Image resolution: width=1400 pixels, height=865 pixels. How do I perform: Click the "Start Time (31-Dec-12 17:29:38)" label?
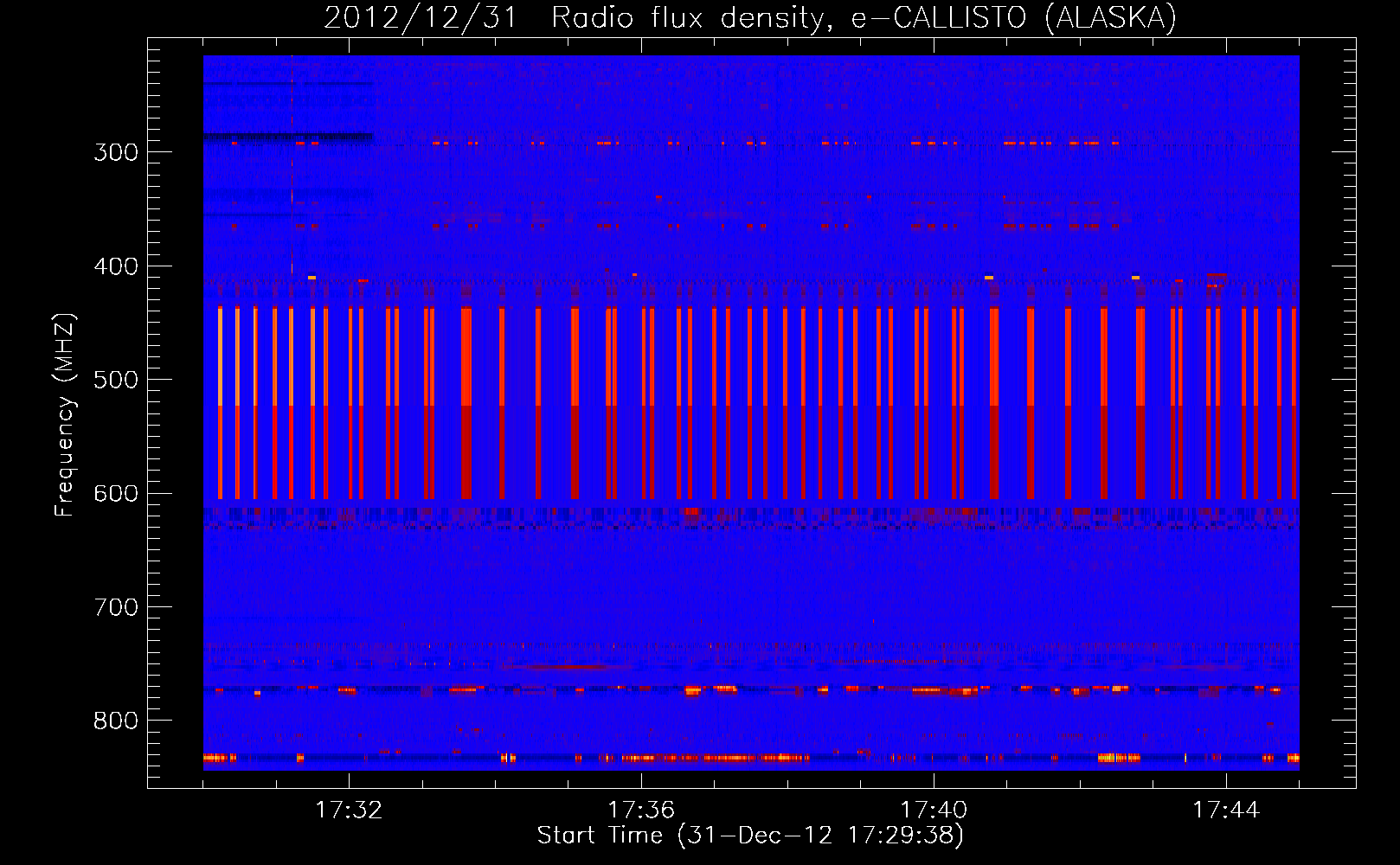click(750, 836)
